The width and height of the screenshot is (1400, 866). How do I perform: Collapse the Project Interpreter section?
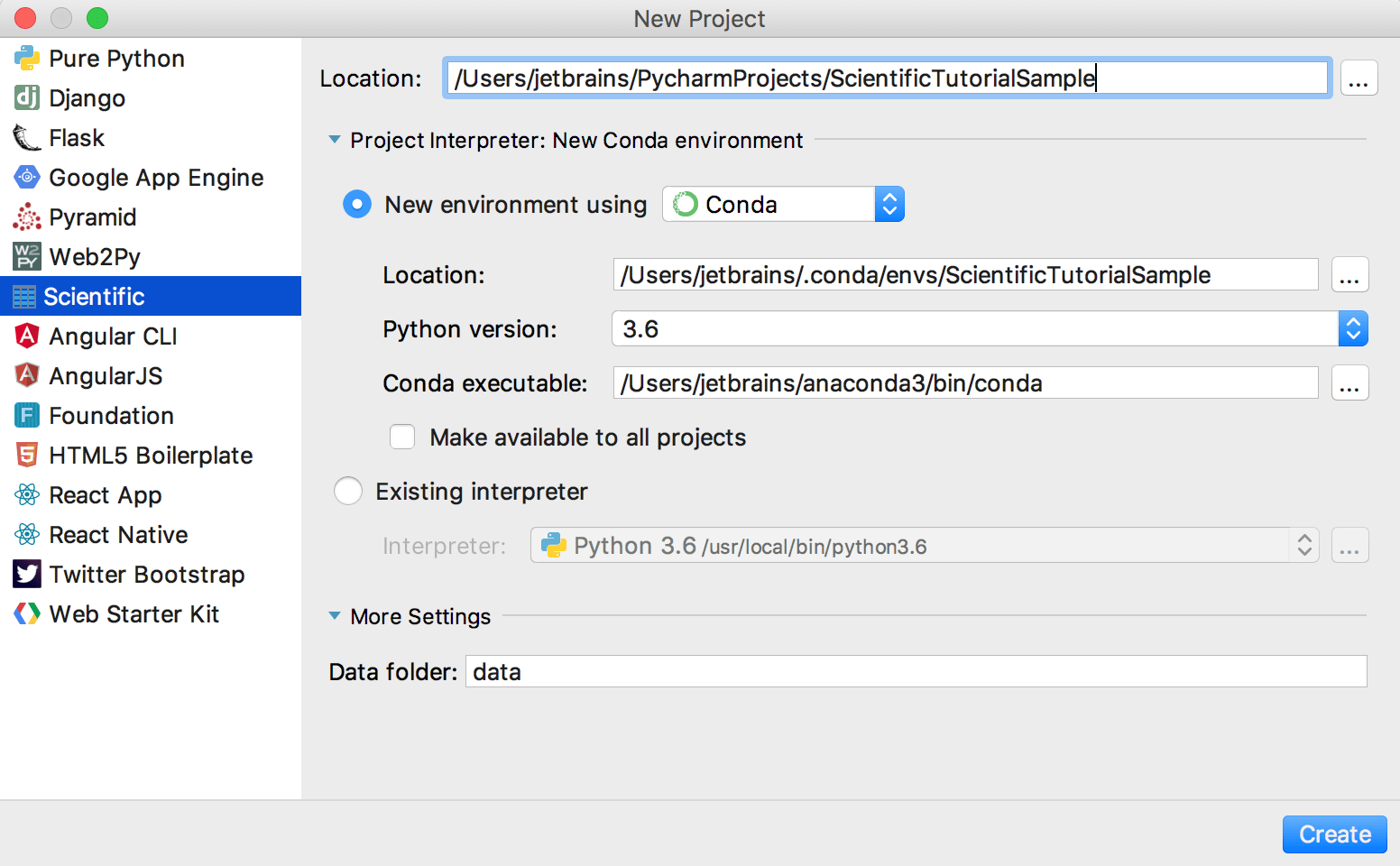[334, 140]
